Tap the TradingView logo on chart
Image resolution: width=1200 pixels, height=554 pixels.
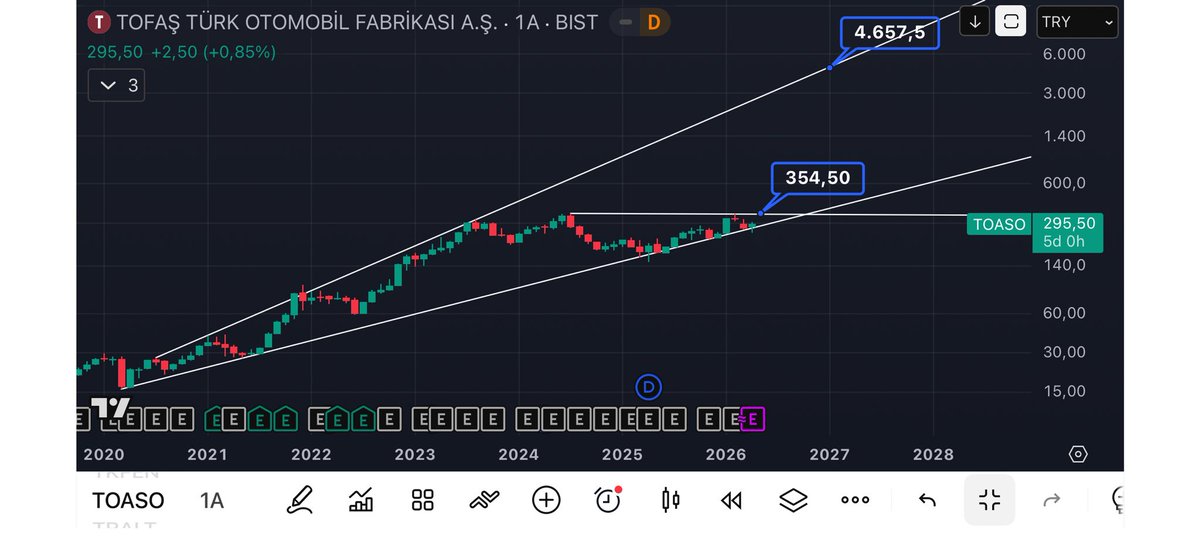coord(110,407)
